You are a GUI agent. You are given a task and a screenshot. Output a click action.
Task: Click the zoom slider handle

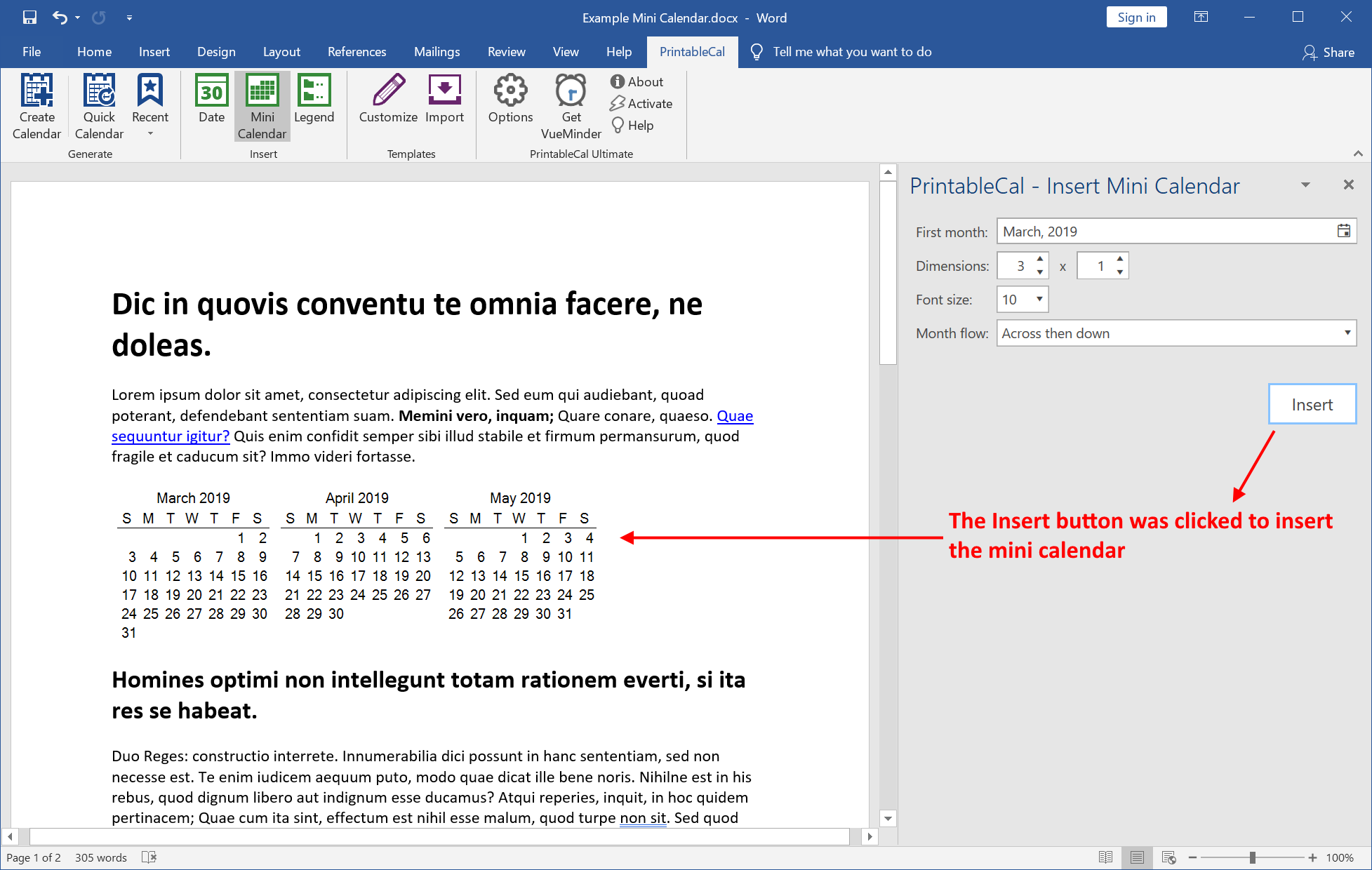tap(1252, 857)
